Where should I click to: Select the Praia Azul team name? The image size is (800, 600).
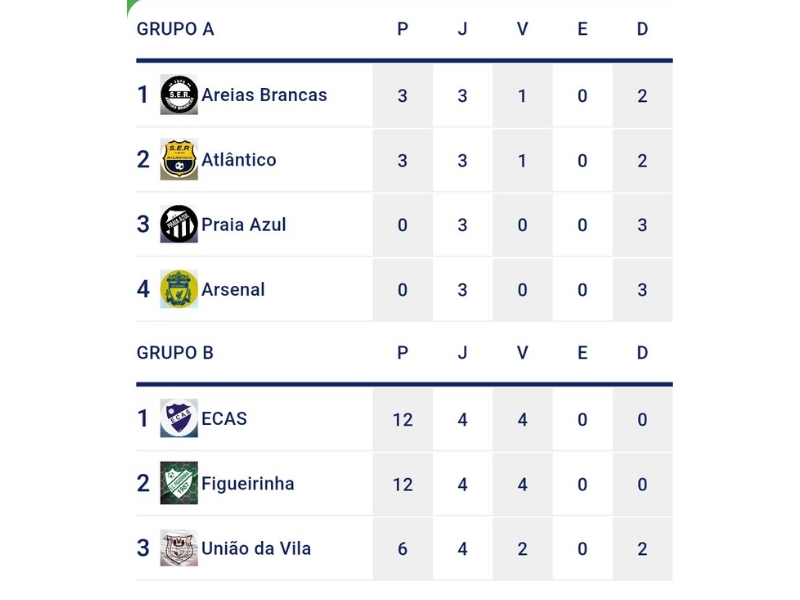coord(243,224)
